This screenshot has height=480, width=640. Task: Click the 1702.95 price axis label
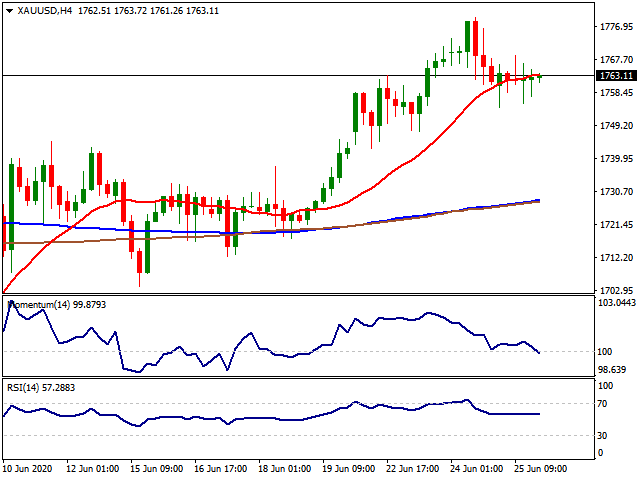(616, 291)
